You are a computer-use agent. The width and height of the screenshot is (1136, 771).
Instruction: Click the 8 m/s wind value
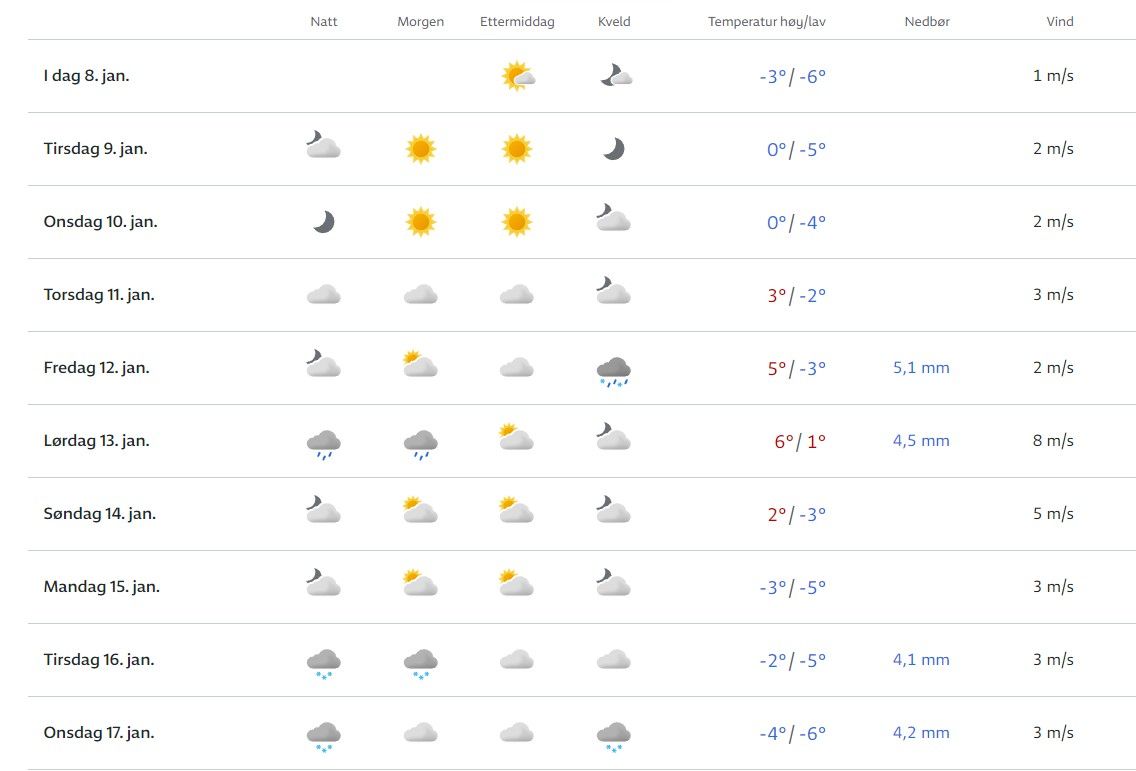pos(1053,441)
